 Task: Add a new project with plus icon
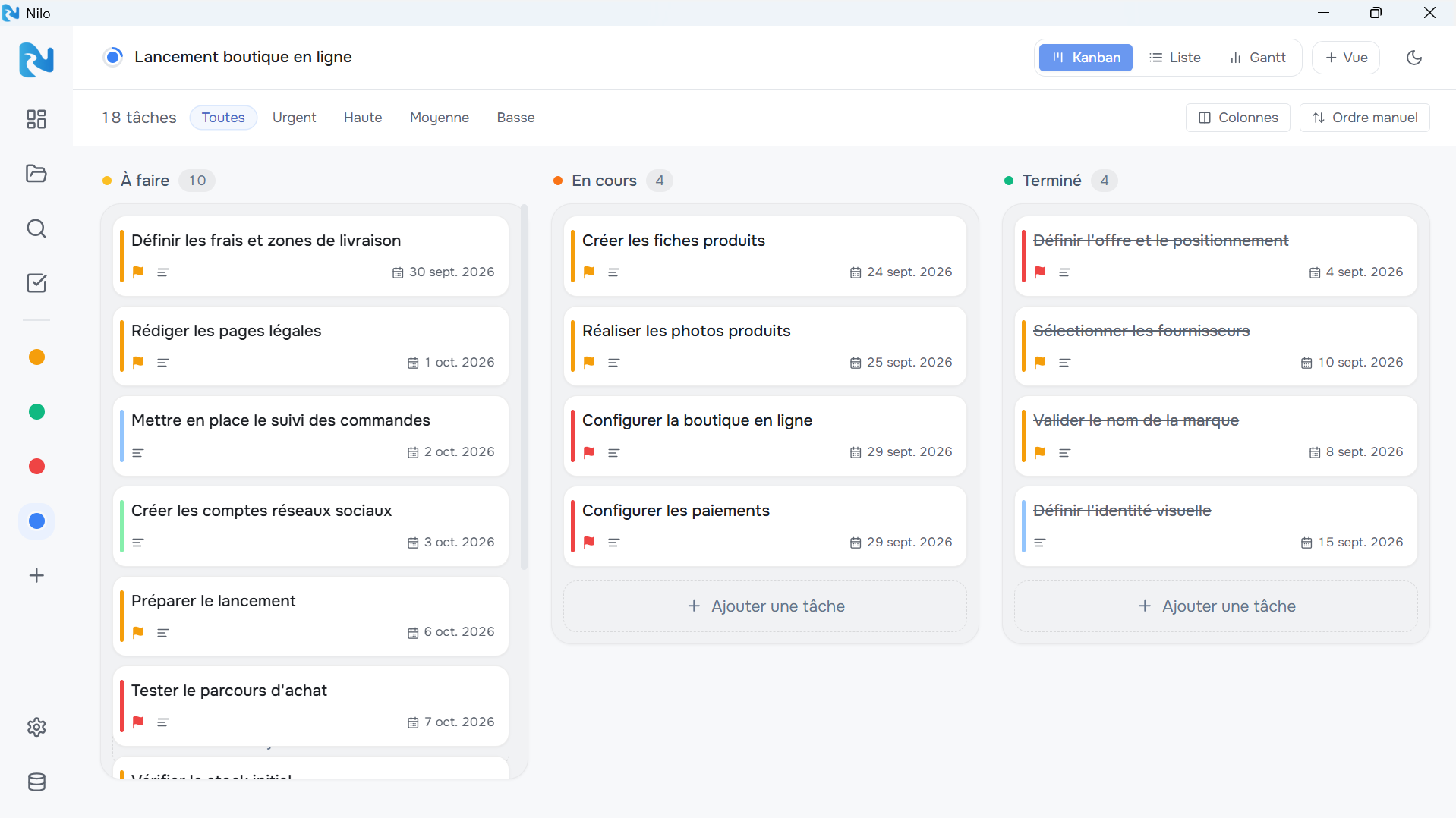point(36,576)
